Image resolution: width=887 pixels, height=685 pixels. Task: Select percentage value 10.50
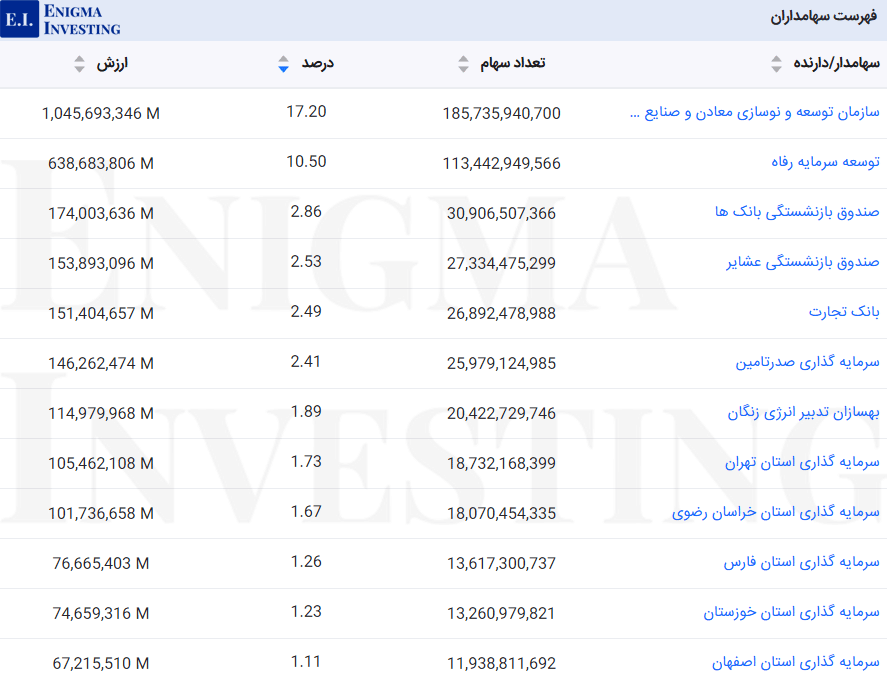pos(306,162)
